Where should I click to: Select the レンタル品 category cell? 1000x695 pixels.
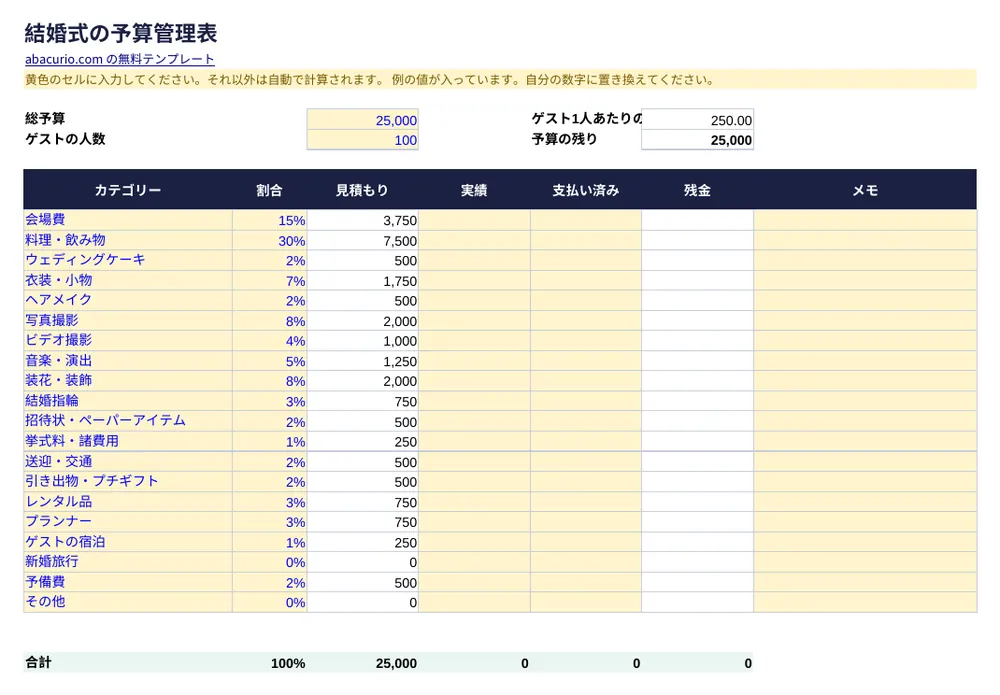[x=128, y=502]
